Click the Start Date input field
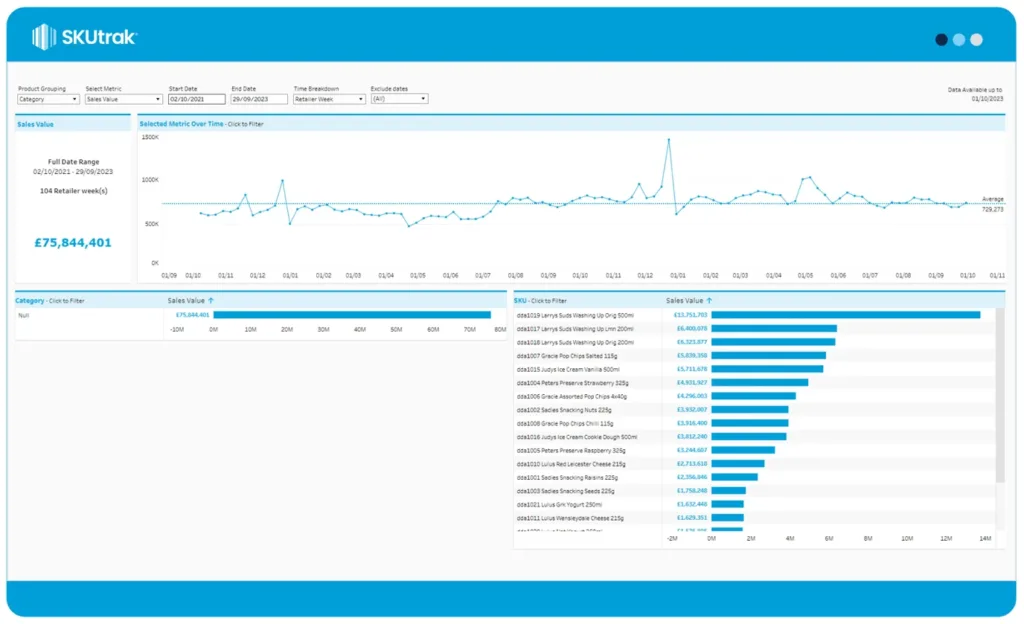The image size is (1024, 624). [197, 99]
